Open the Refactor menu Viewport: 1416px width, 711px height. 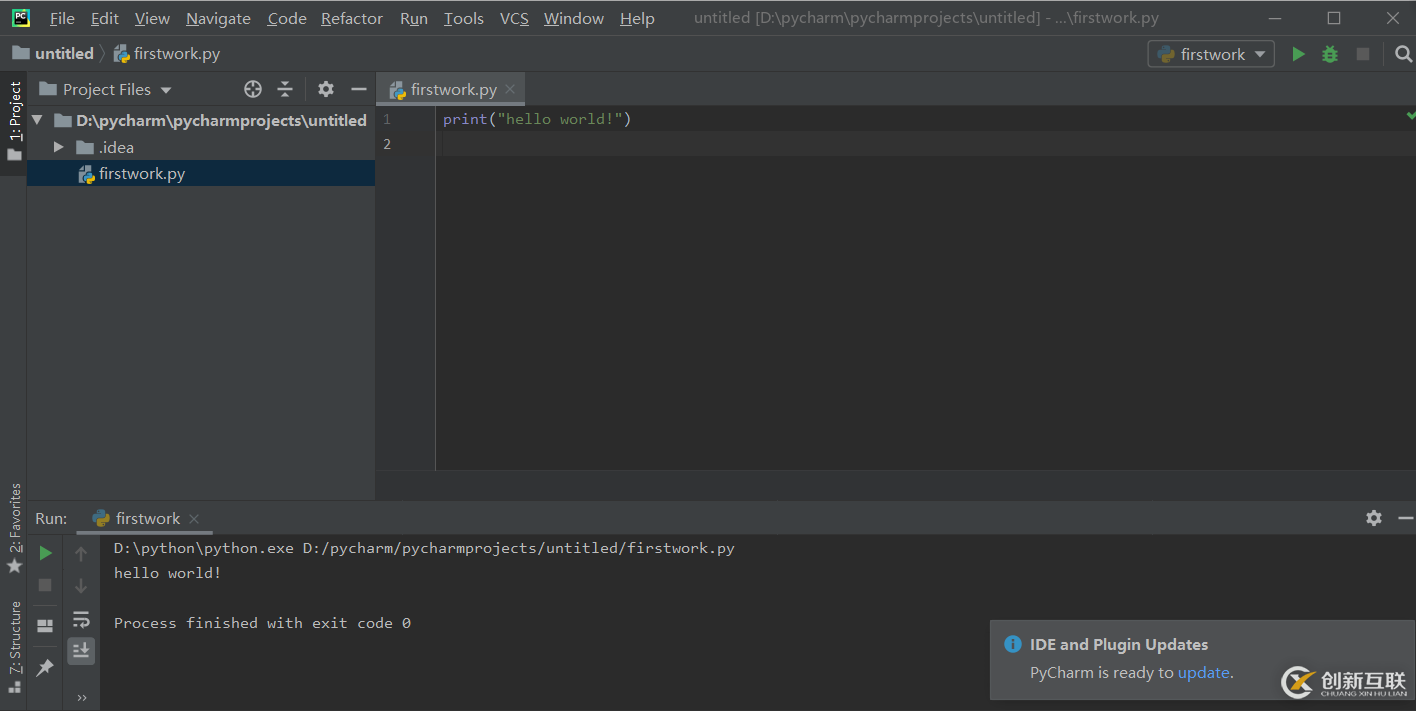[x=351, y=18]
